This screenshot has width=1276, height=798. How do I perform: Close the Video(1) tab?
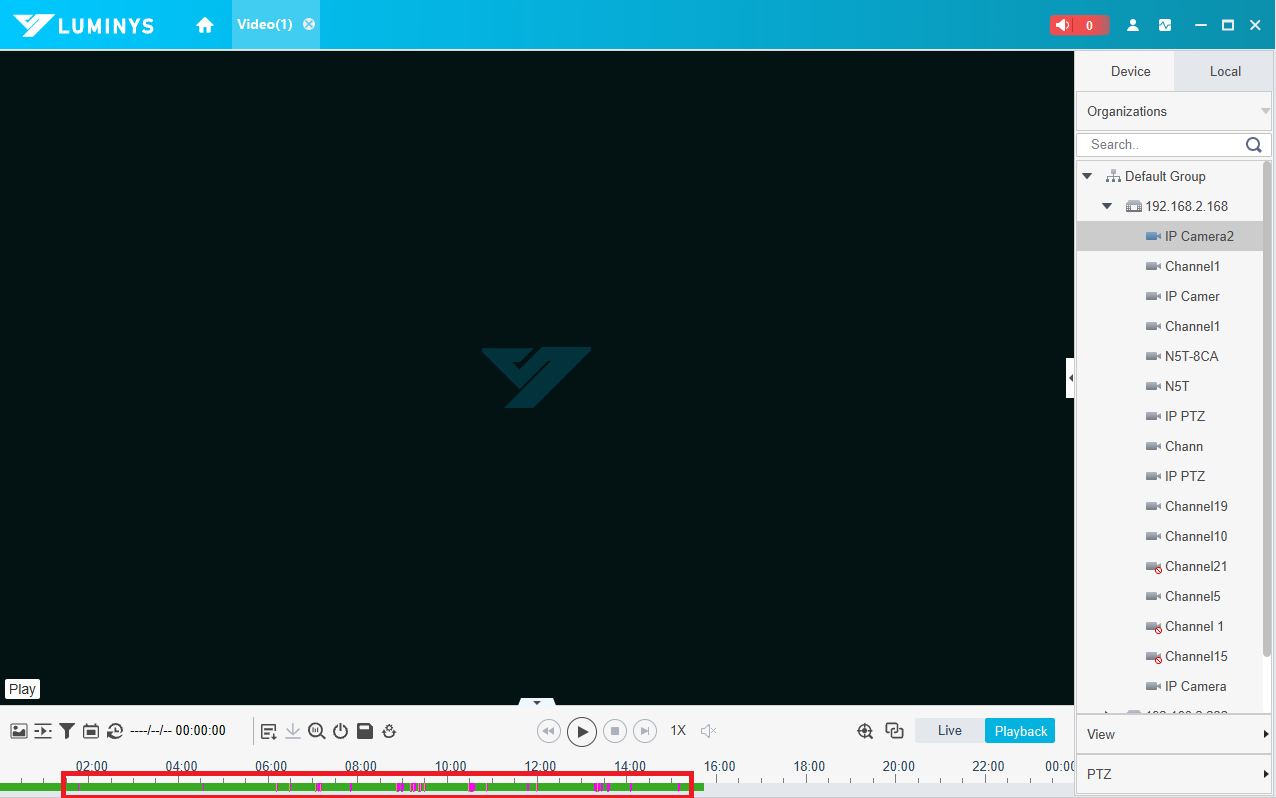309,24
